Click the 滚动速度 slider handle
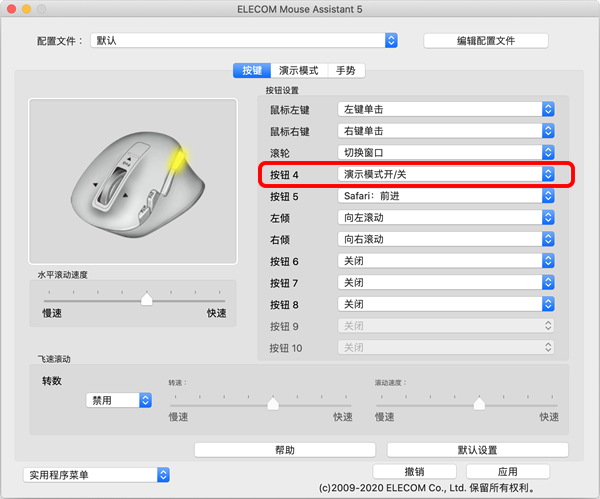 479,403
